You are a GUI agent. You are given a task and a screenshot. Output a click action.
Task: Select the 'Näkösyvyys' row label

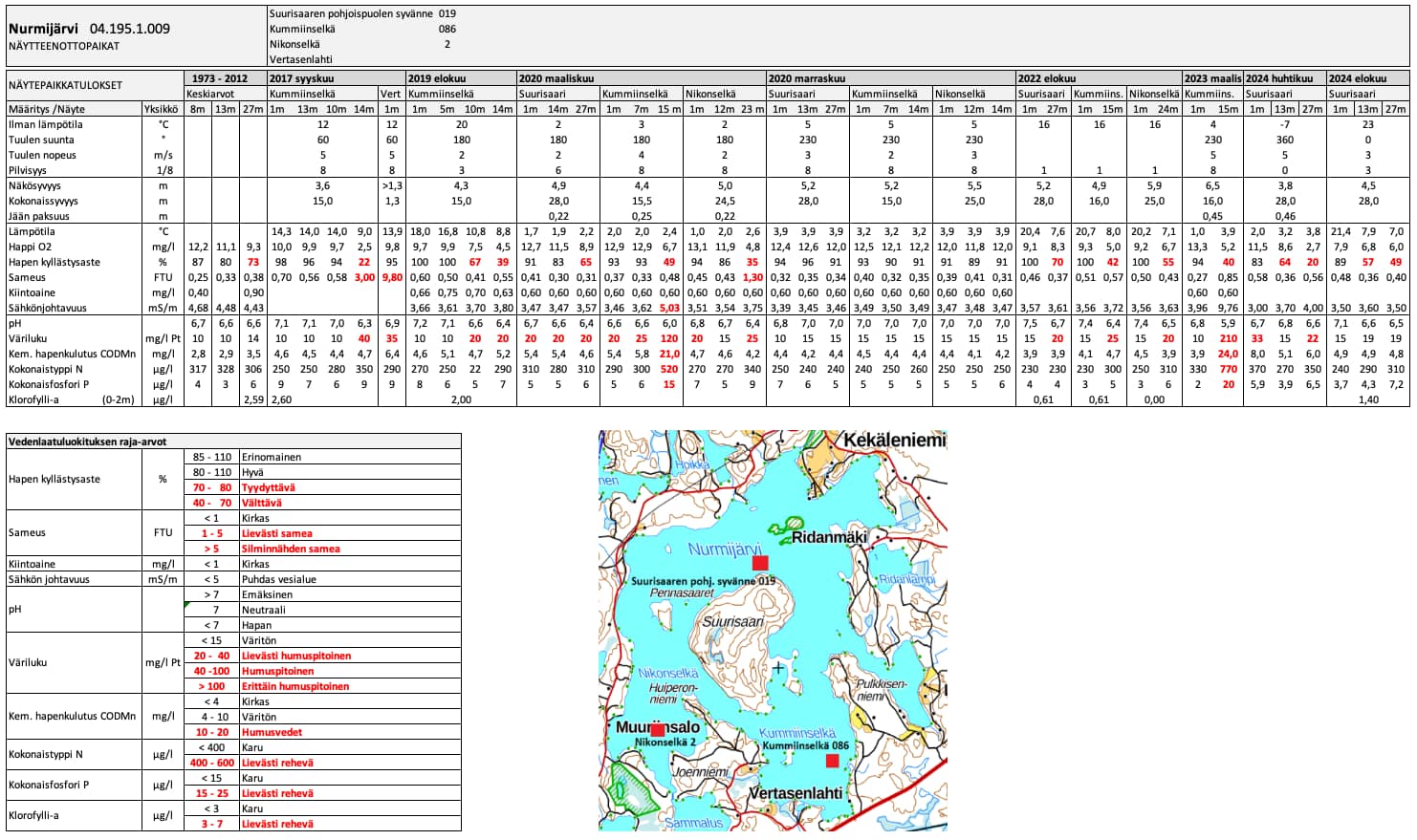coord(34,185)
